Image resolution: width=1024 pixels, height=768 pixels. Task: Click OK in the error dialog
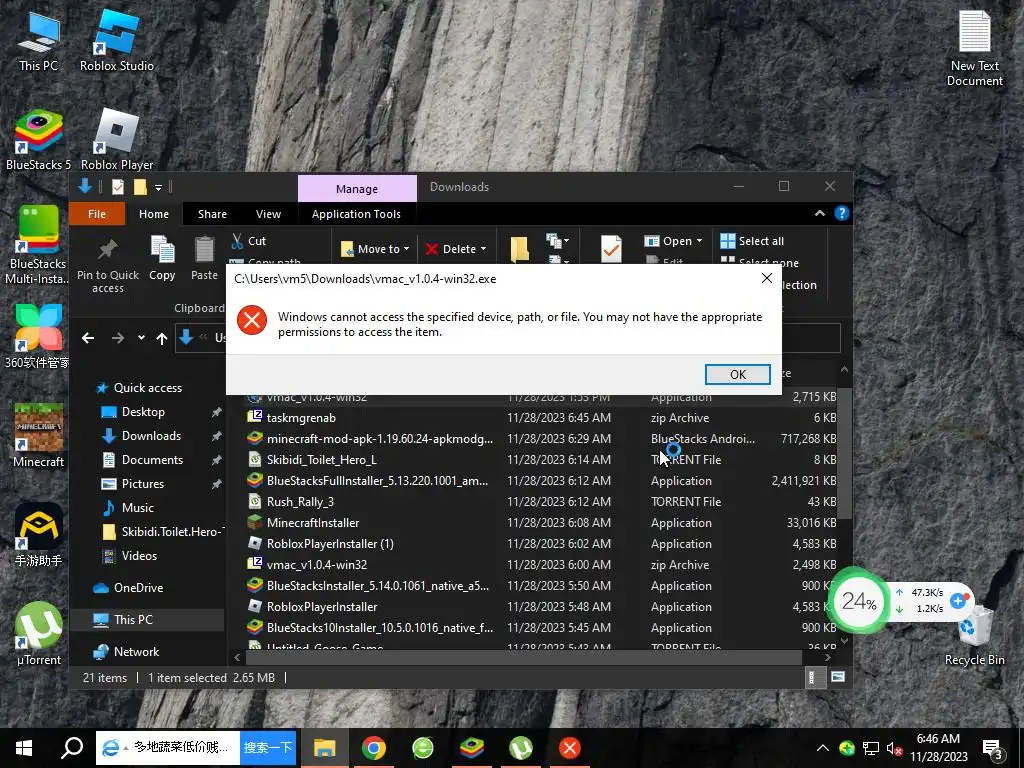(737, 374)
